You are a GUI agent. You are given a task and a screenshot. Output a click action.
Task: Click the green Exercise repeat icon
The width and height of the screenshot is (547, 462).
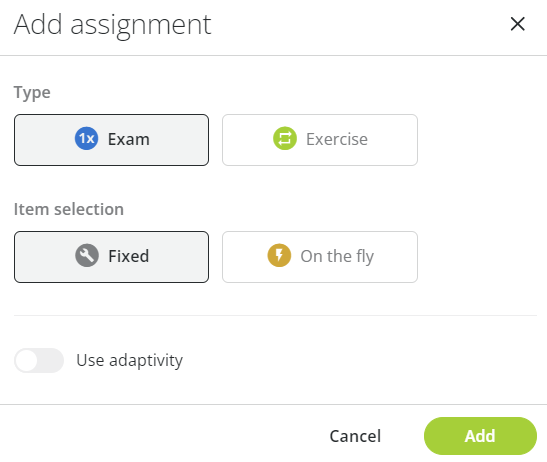[x=285, y=139]
